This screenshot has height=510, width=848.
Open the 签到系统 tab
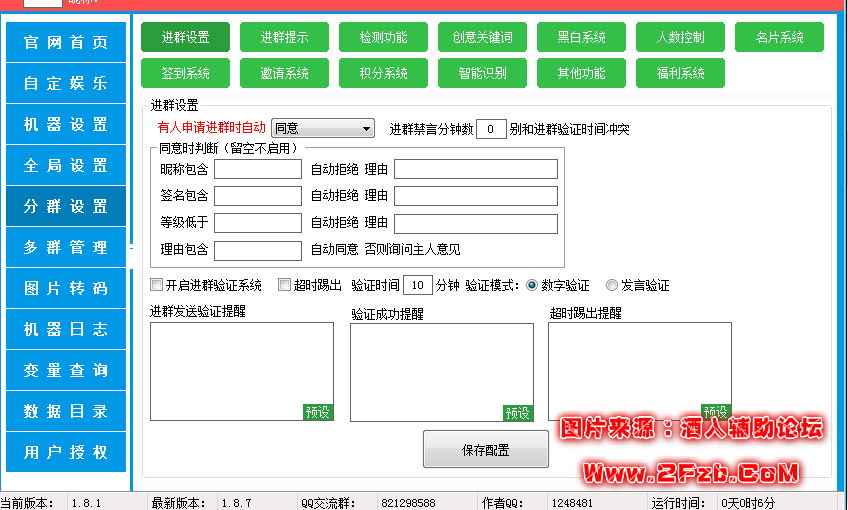[185, 73]
